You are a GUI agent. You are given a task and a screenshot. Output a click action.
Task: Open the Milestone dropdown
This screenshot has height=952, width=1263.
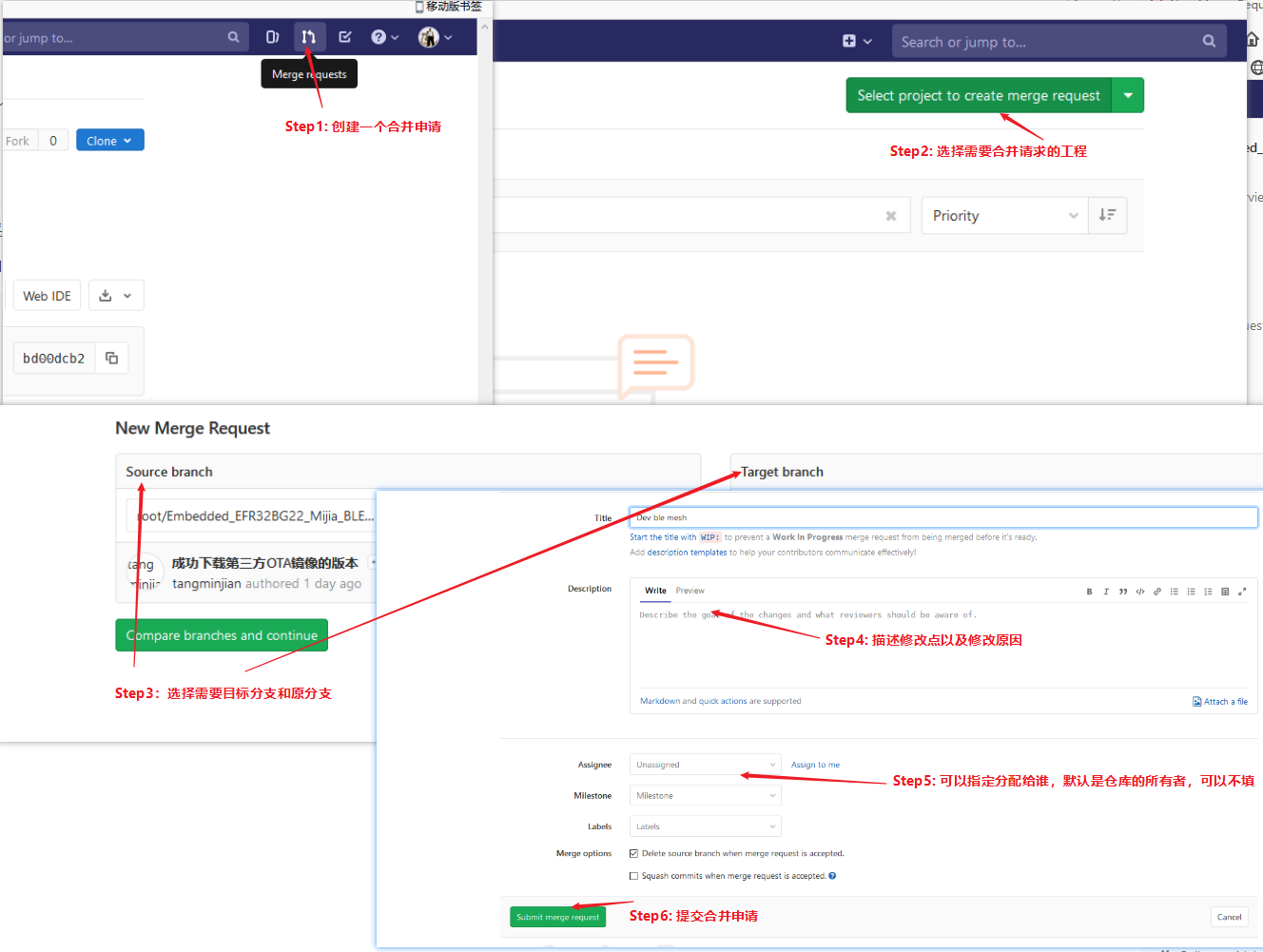pyautogui.click(x=705, y=795)
